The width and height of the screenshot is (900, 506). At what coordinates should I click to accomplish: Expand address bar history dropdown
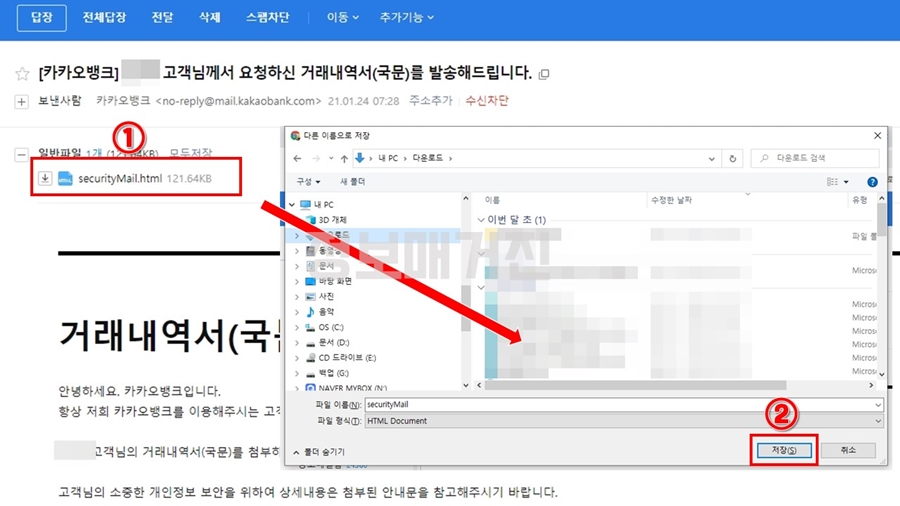pos(712,159)
